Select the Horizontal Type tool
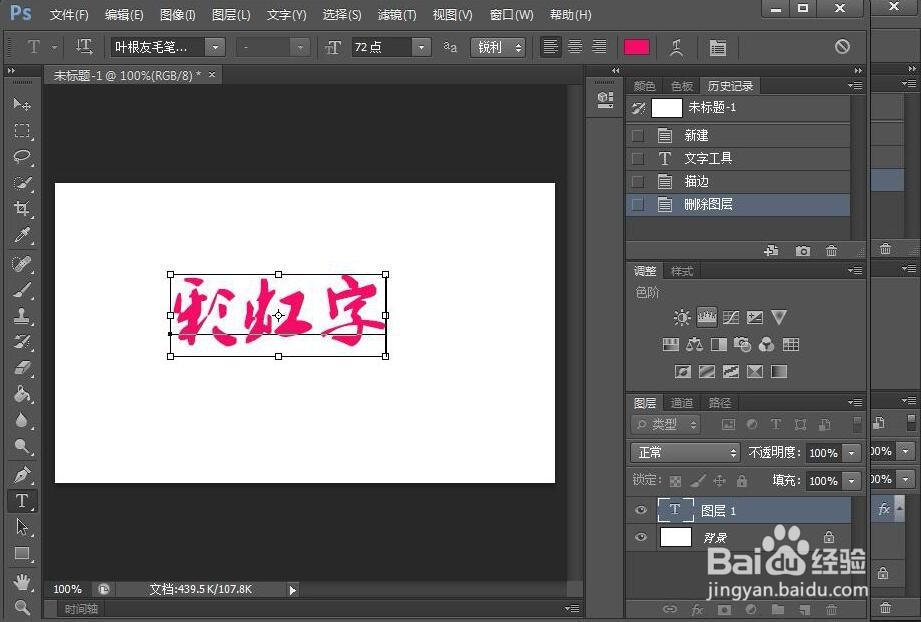921x622 pixels. 22,500
